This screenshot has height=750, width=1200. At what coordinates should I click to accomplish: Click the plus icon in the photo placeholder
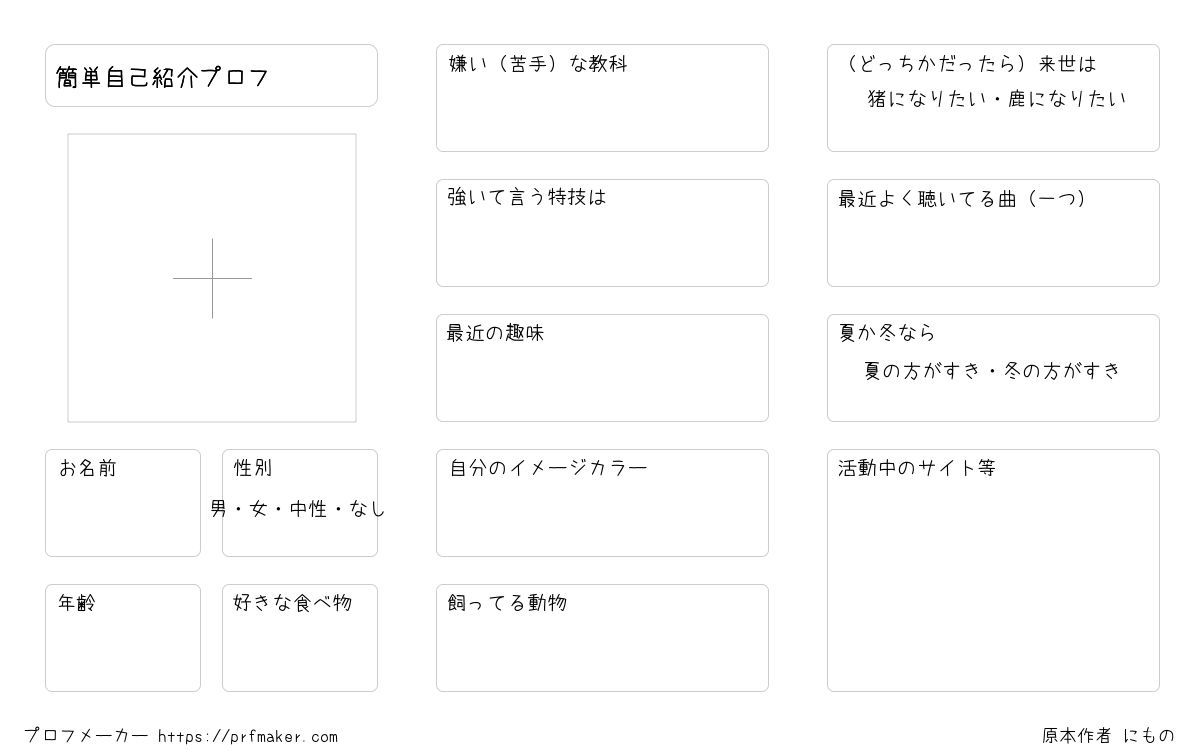(x=212, y=278)
